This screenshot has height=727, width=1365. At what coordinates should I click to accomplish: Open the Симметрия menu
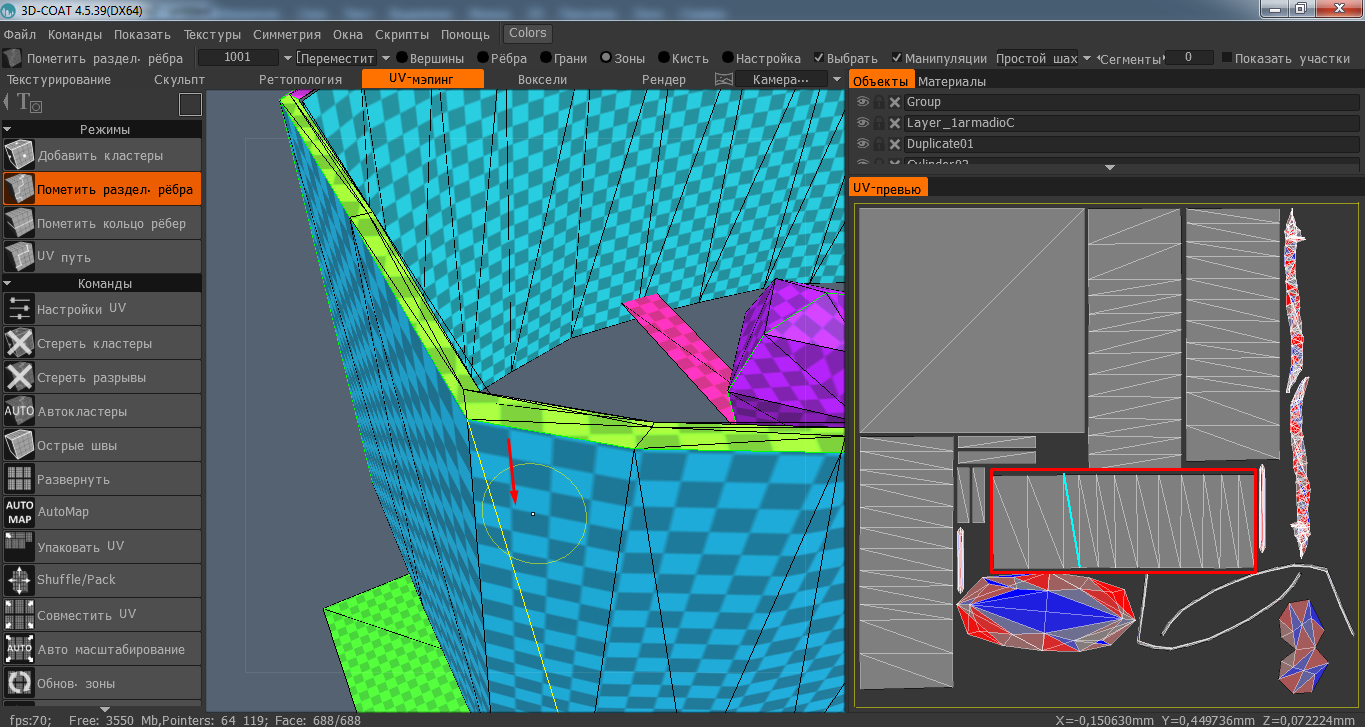[x=287, y=34]
